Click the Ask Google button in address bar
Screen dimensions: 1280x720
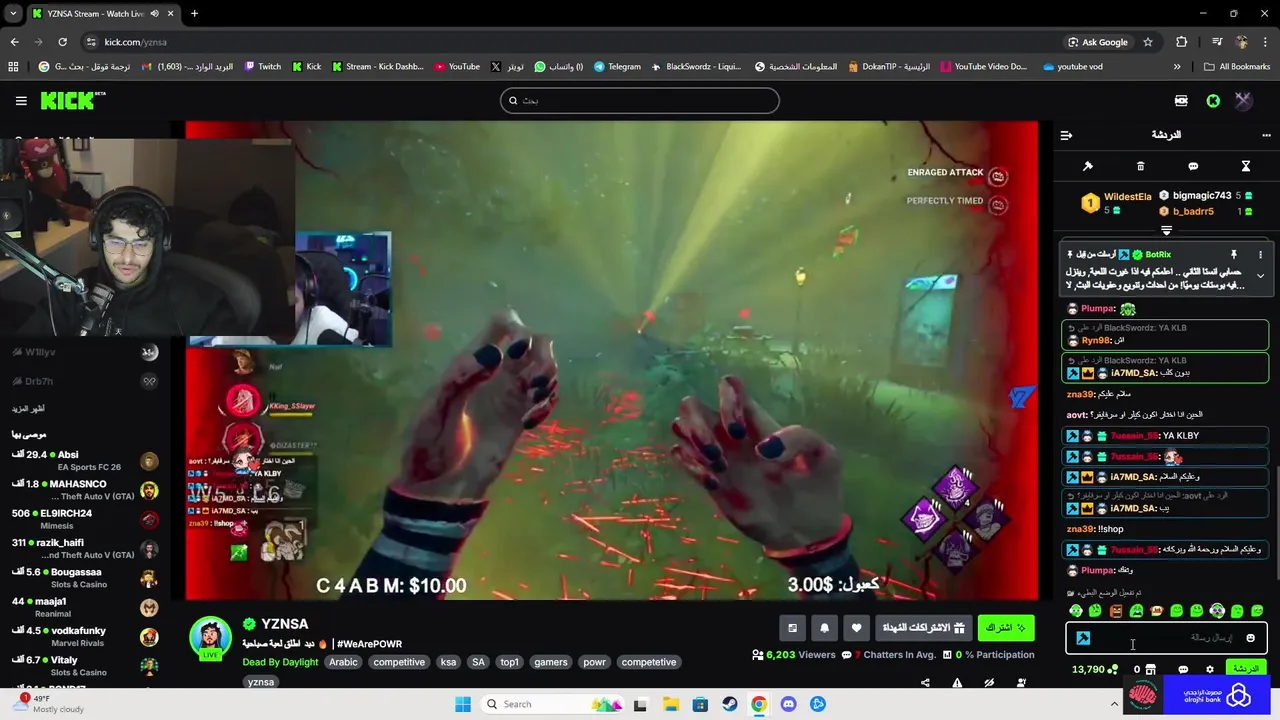click(x=1097, y=42)
